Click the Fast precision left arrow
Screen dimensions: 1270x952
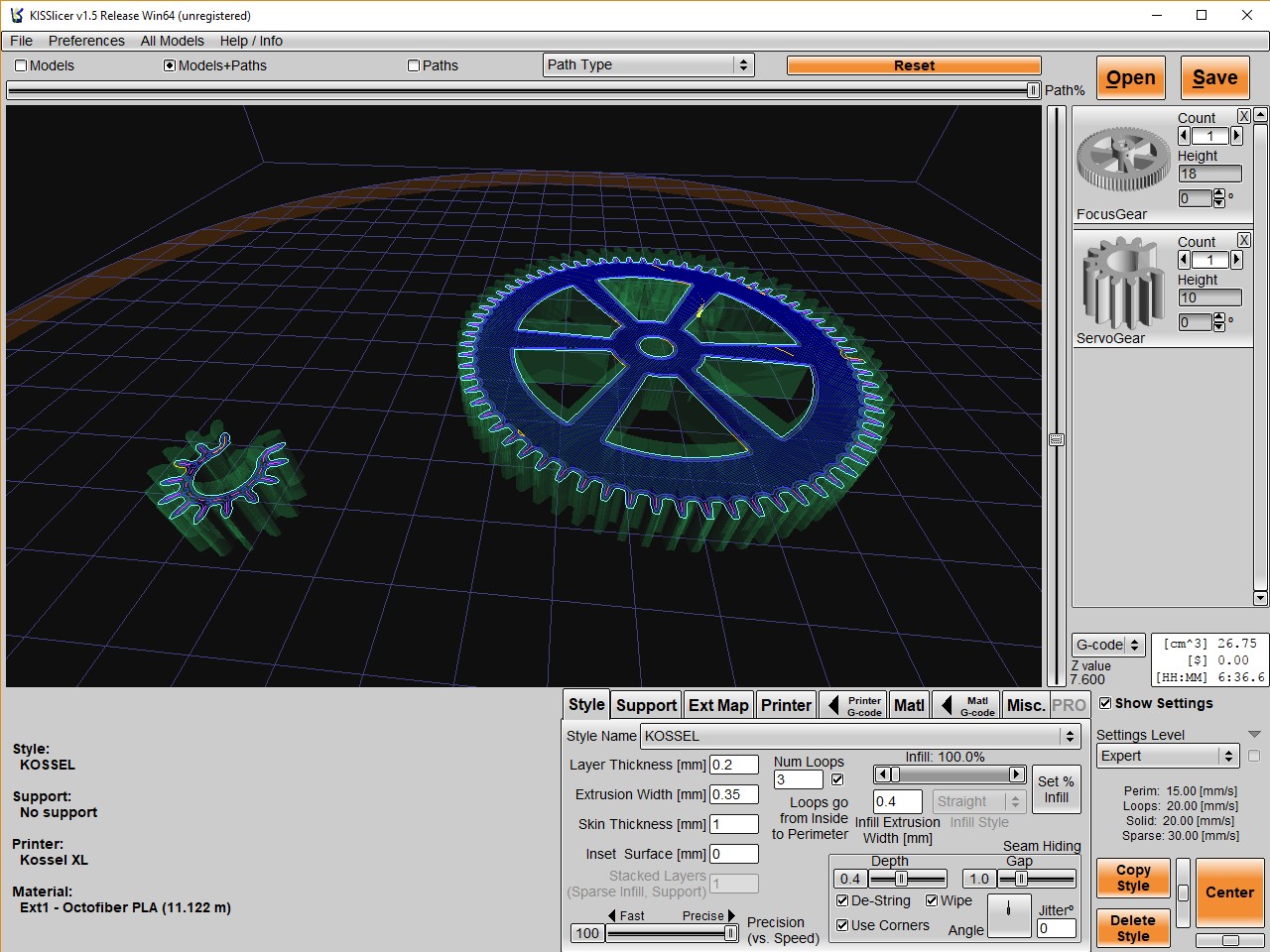point(612,916)
